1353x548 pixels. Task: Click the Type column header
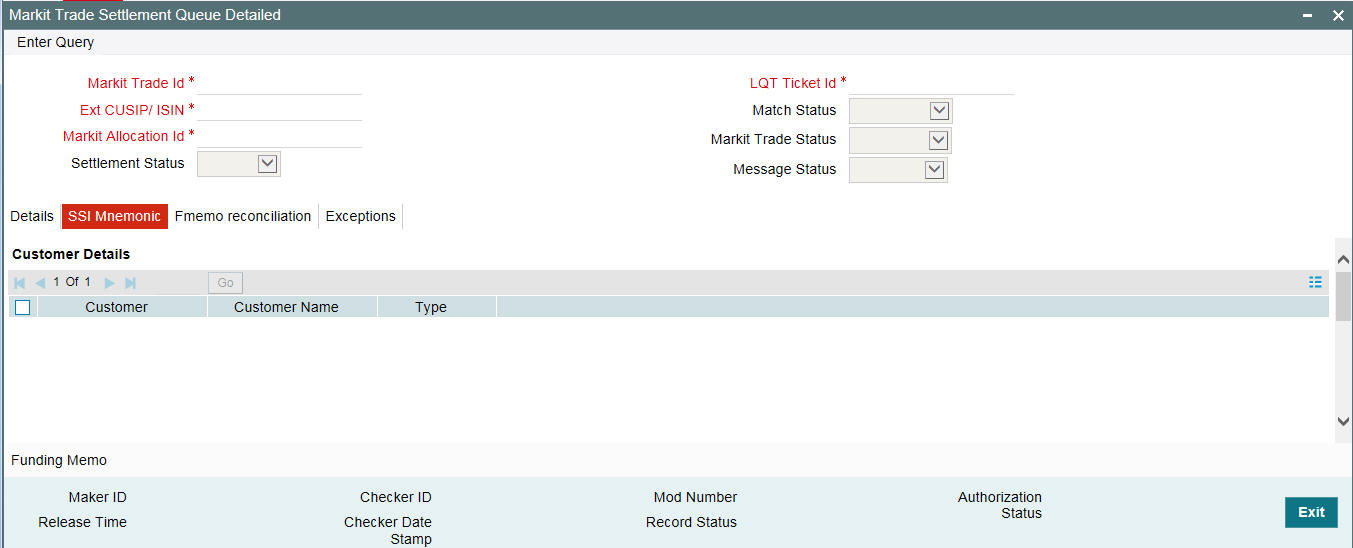[431, 307]
